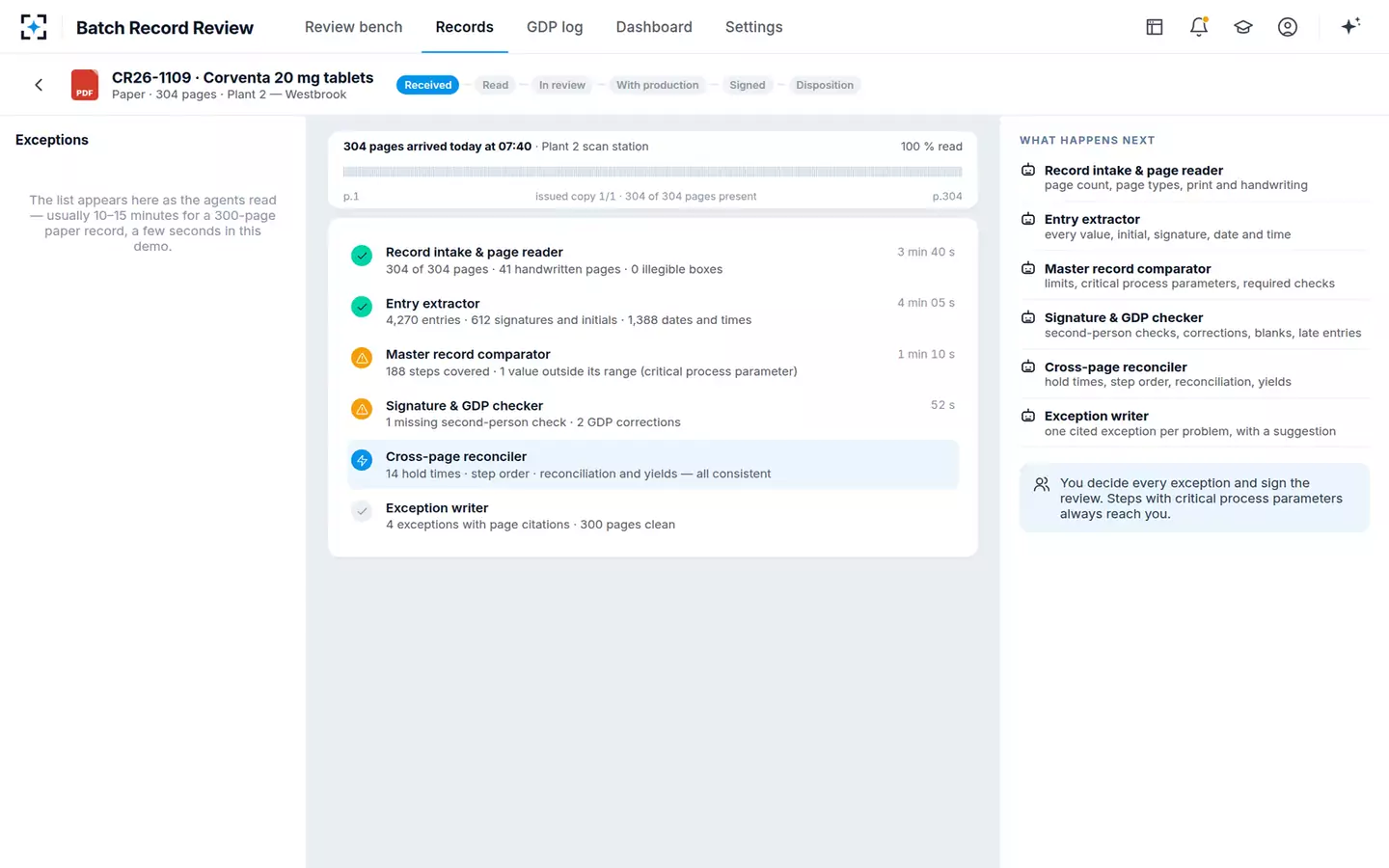Open the GDP log tab

[555, 27]
